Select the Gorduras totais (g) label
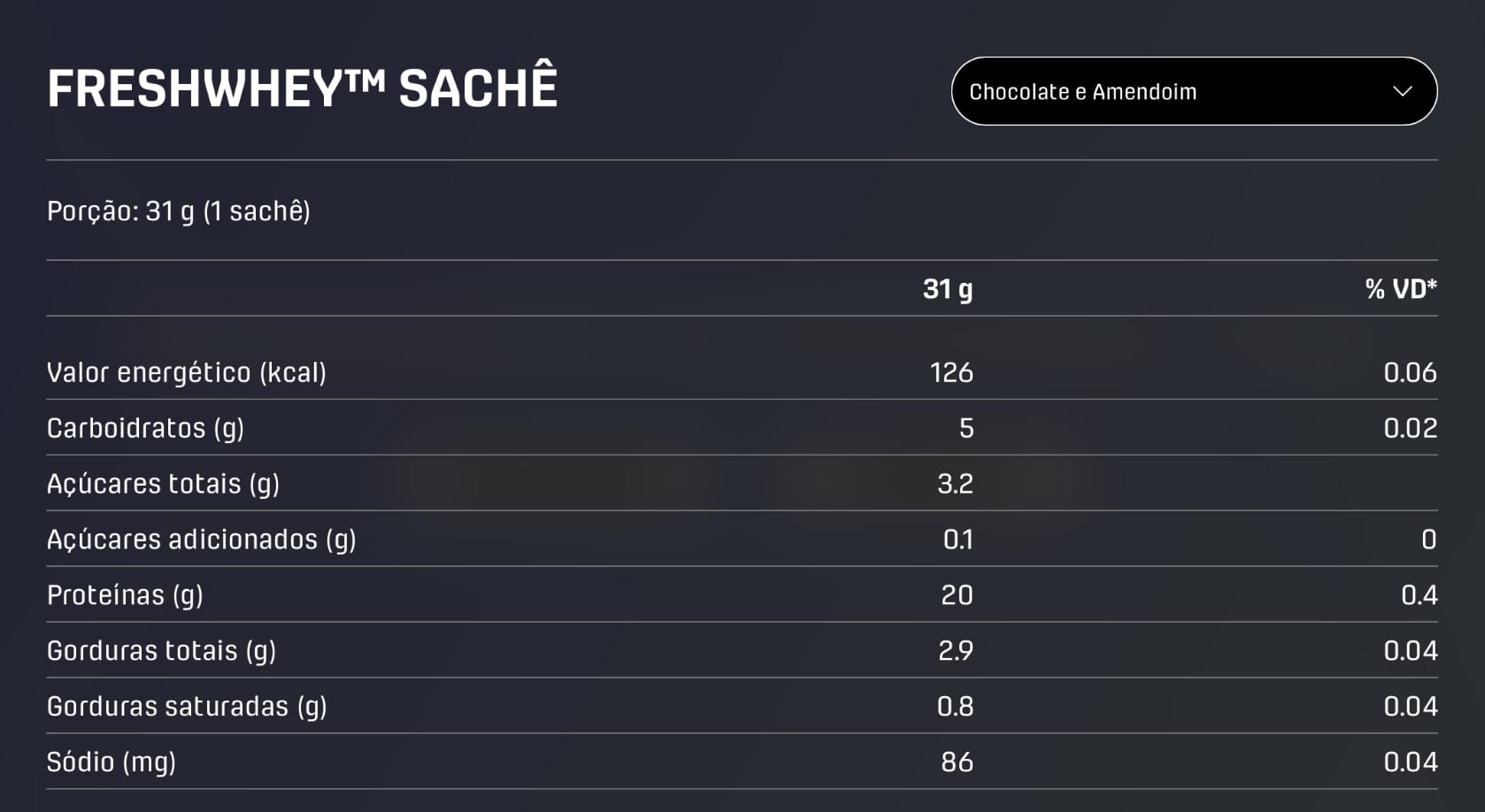 click(161, 652)
